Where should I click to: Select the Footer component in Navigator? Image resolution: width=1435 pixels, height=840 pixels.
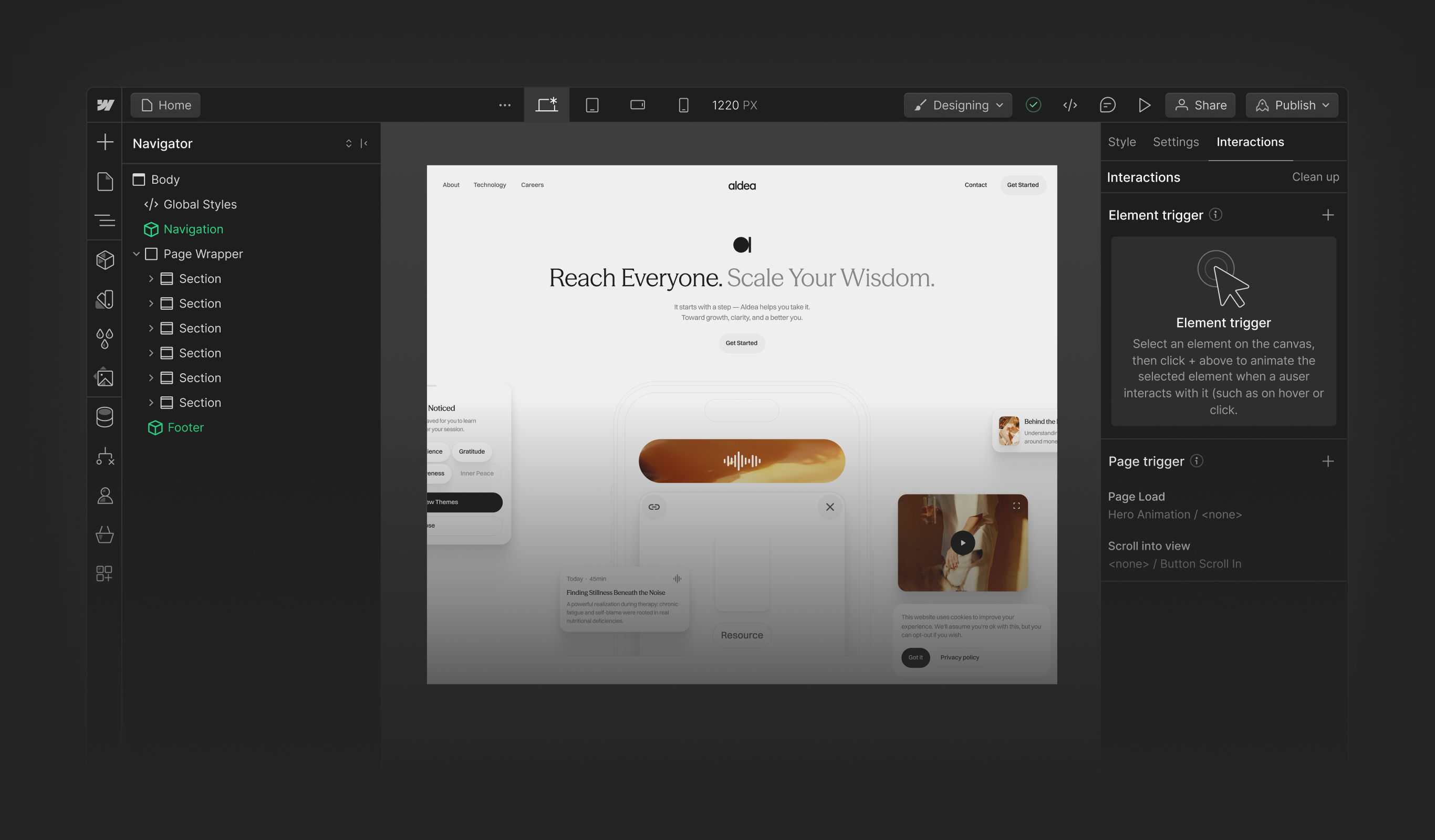tap(175, 427)
